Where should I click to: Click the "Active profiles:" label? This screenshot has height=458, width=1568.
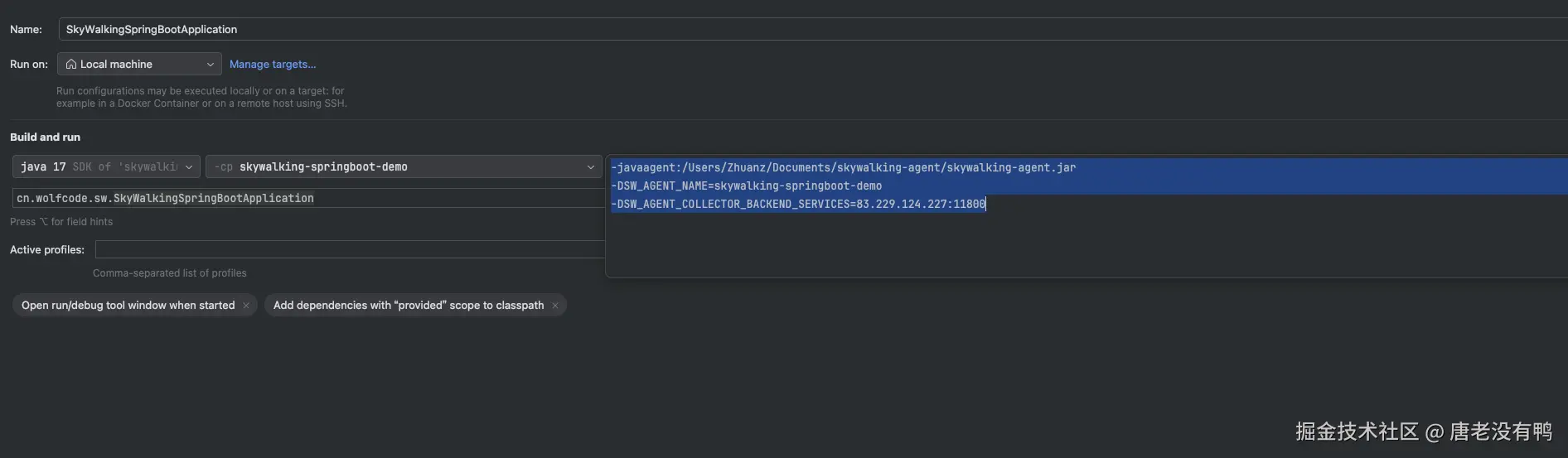(x=47, y=250)
